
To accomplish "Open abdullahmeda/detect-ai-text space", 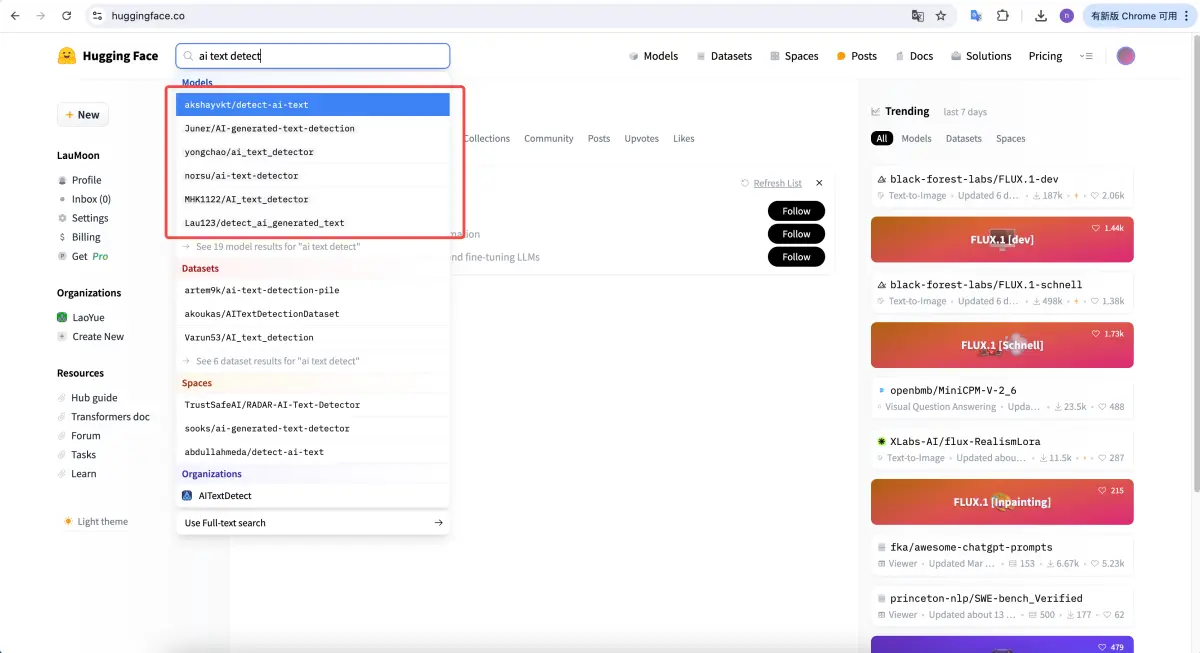I will coord(313,452).
